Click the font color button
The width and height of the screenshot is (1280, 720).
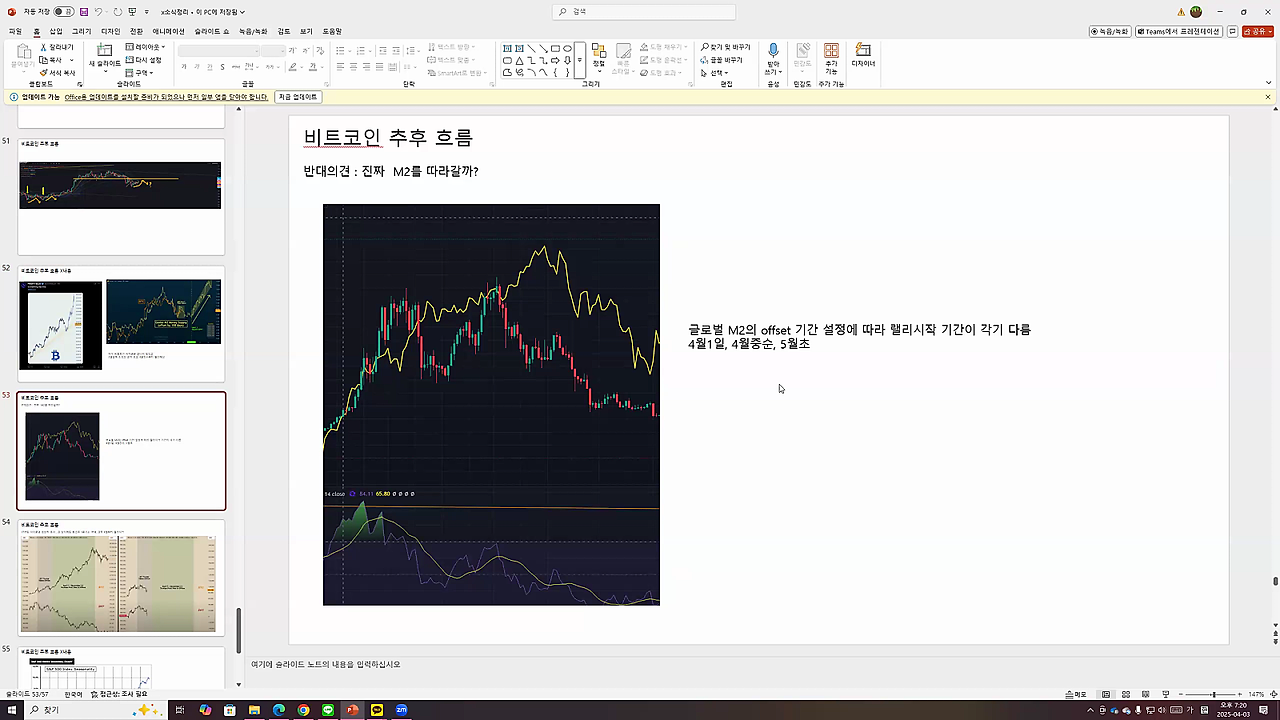[313, 67]
